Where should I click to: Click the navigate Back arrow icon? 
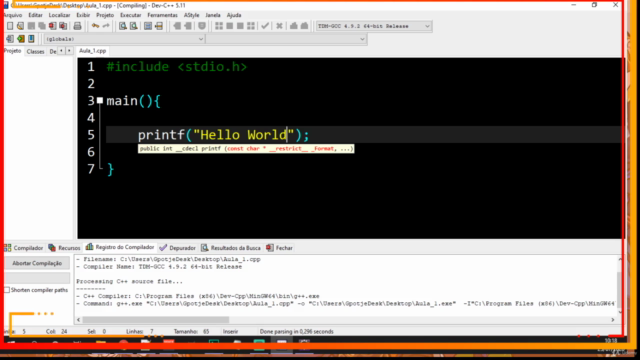pyautogui.click(x=177, y=26)
